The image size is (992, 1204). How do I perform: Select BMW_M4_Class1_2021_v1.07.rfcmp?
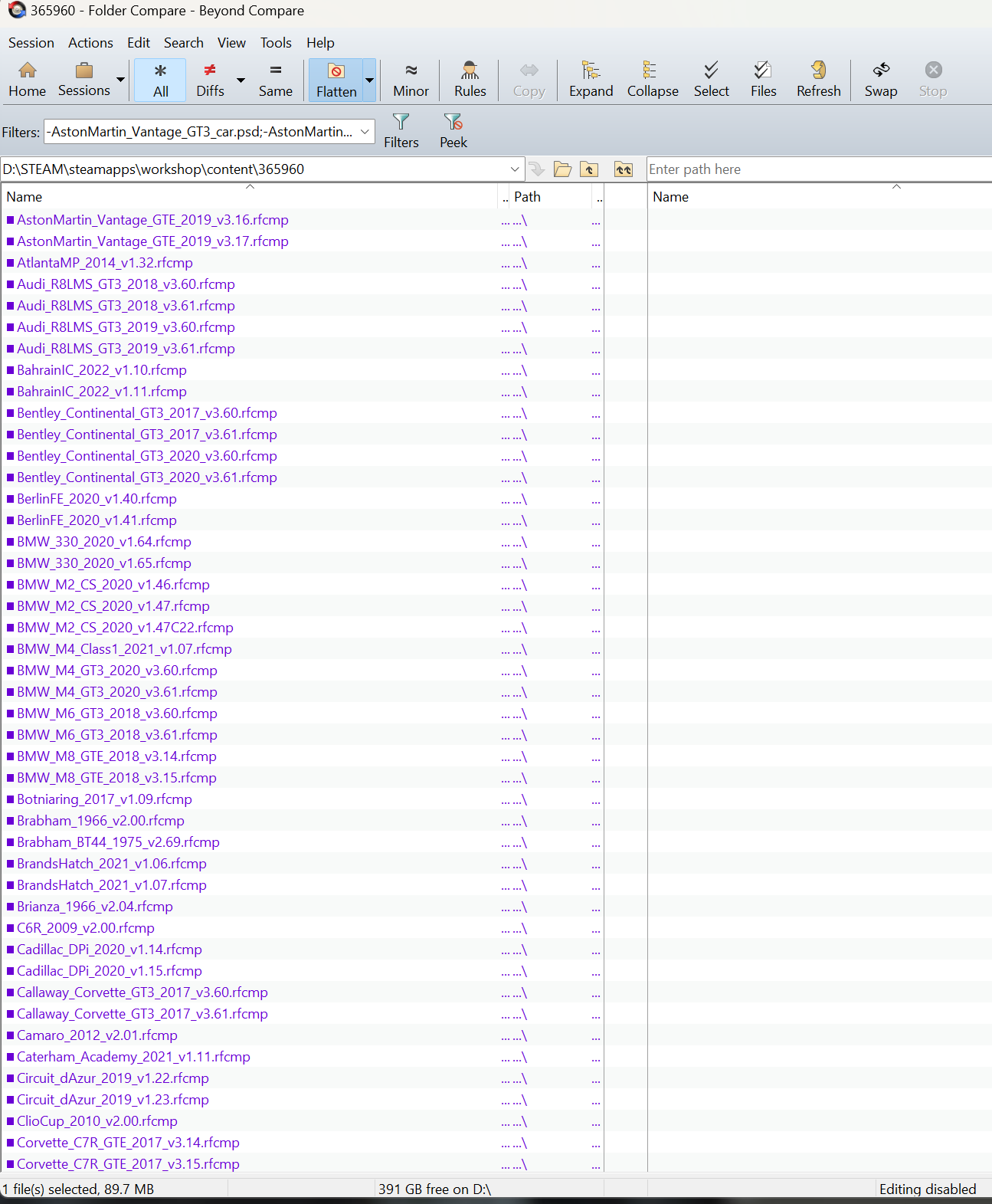tap(124, 649)
